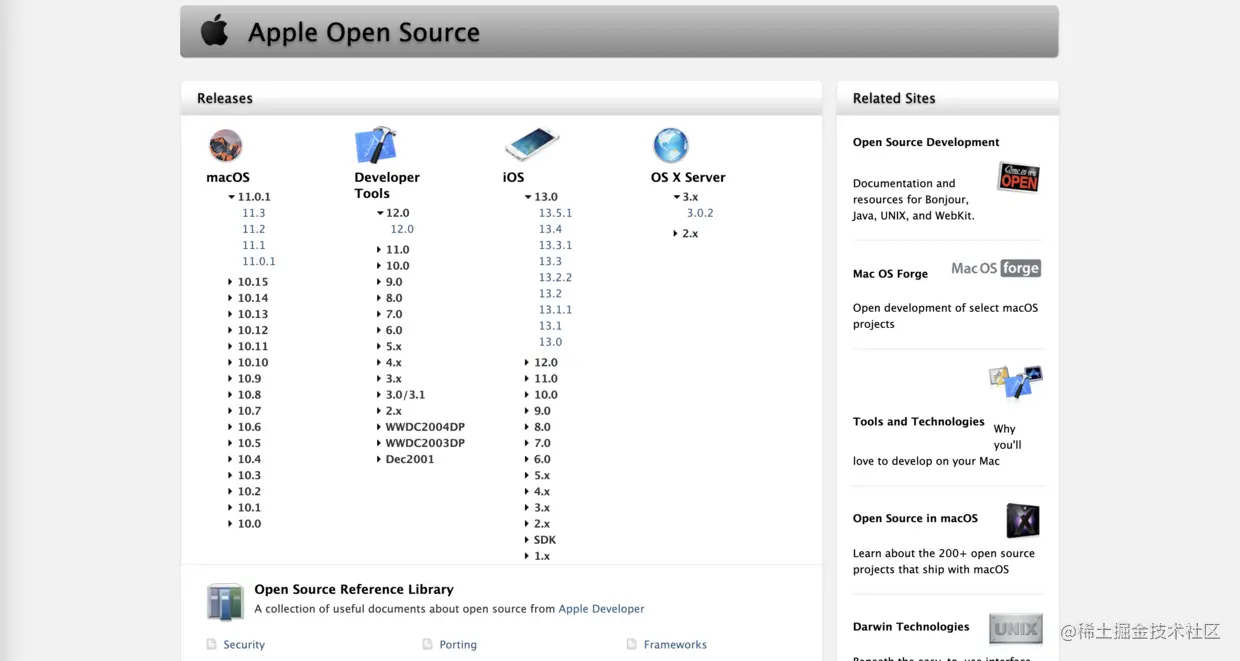Click the Apple Open Source title

coord(364,32)
